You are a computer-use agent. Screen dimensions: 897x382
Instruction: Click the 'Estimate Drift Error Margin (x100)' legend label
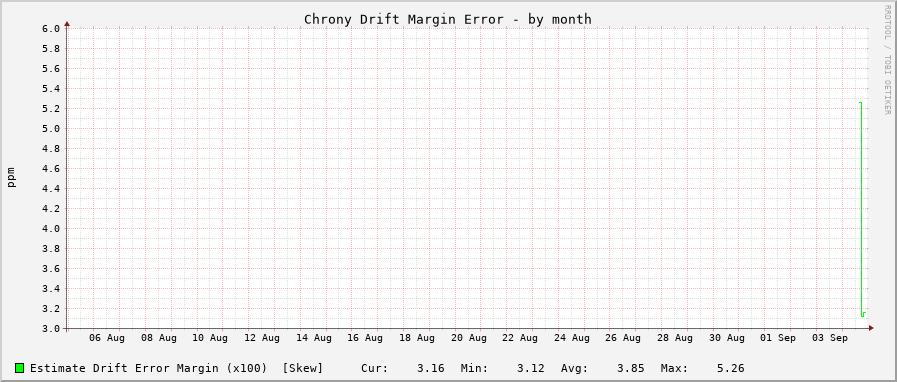(x=148, y=368)
